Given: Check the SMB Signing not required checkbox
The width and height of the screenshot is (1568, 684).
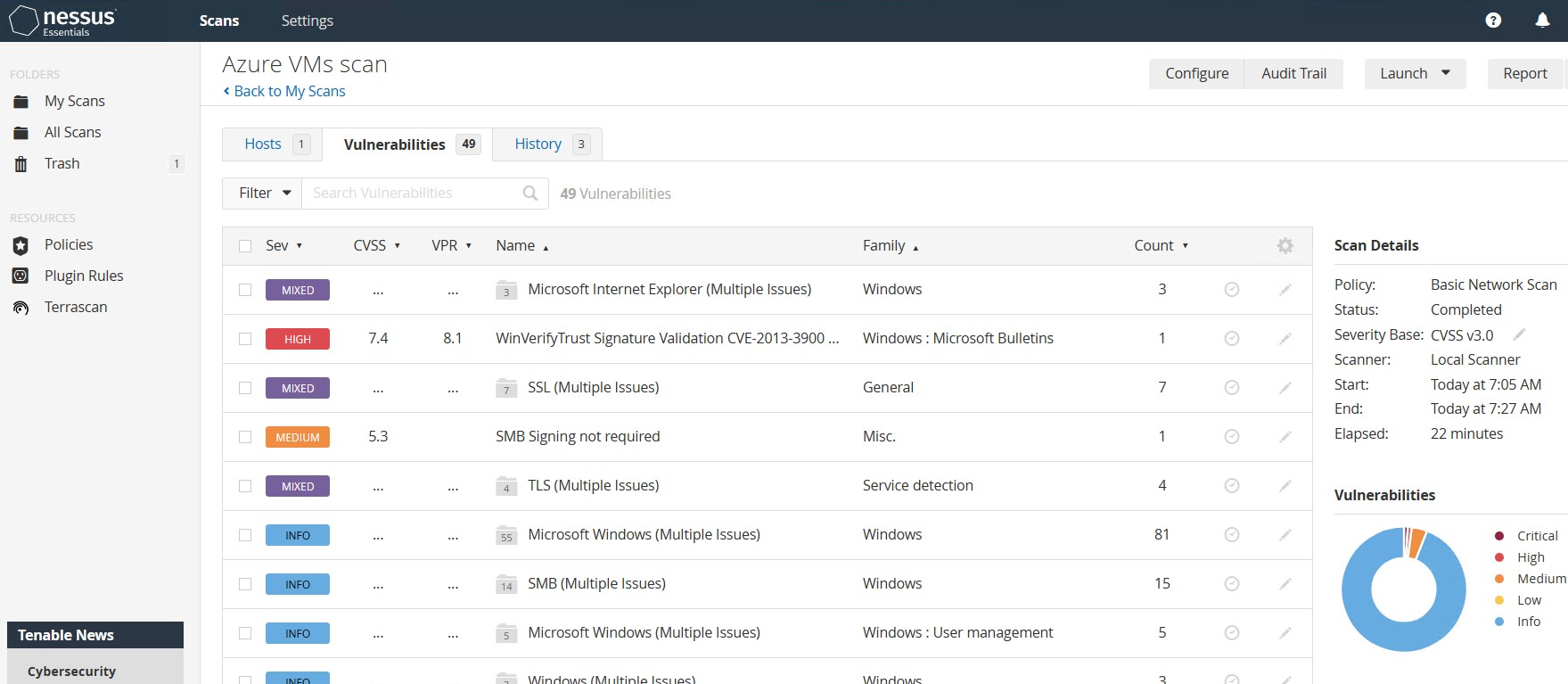Looking at the screenshot, I should [245, 437].
